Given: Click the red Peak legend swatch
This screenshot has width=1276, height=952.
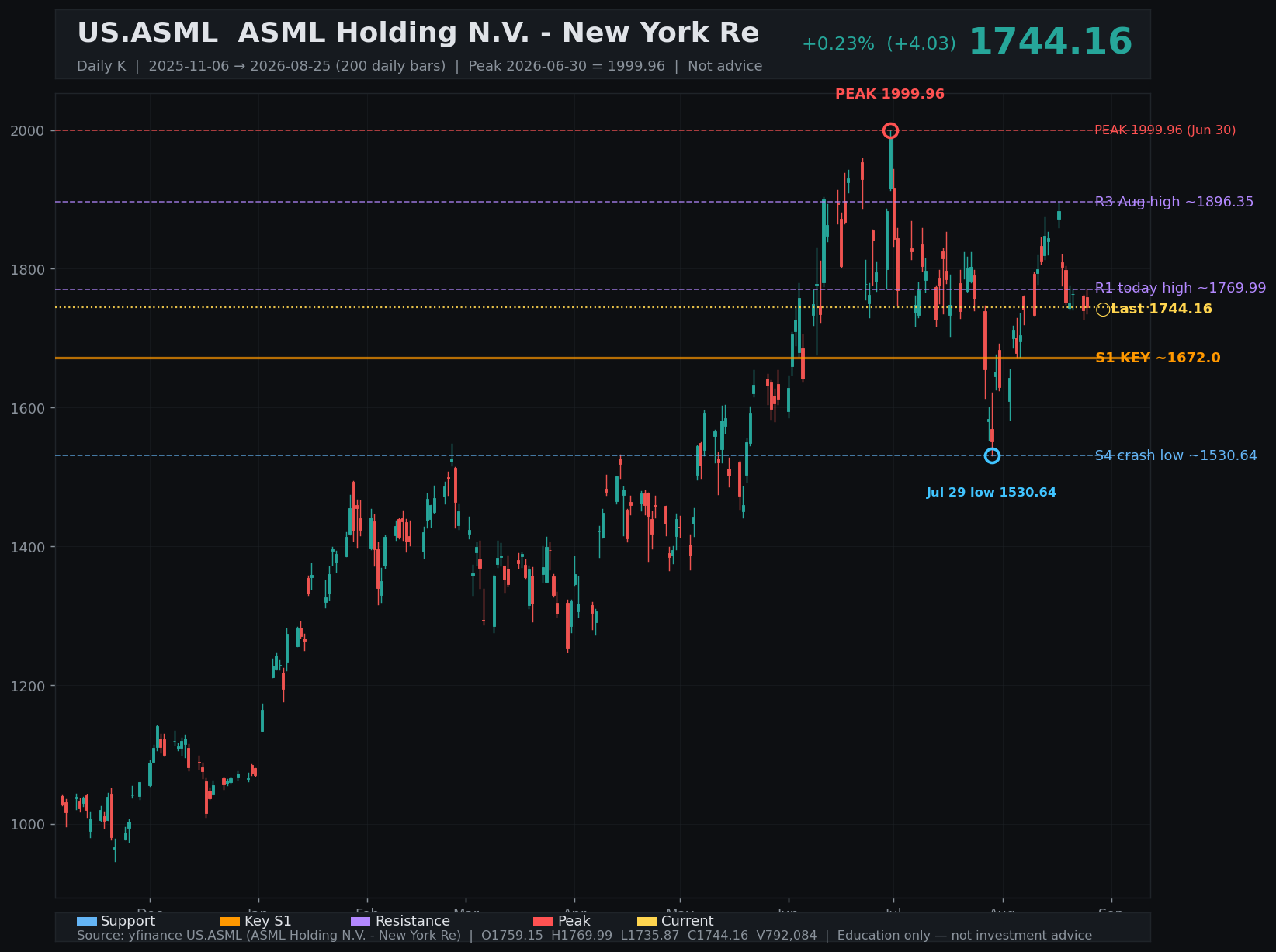Looking at the screenshot, I should (x=543, y=921).
